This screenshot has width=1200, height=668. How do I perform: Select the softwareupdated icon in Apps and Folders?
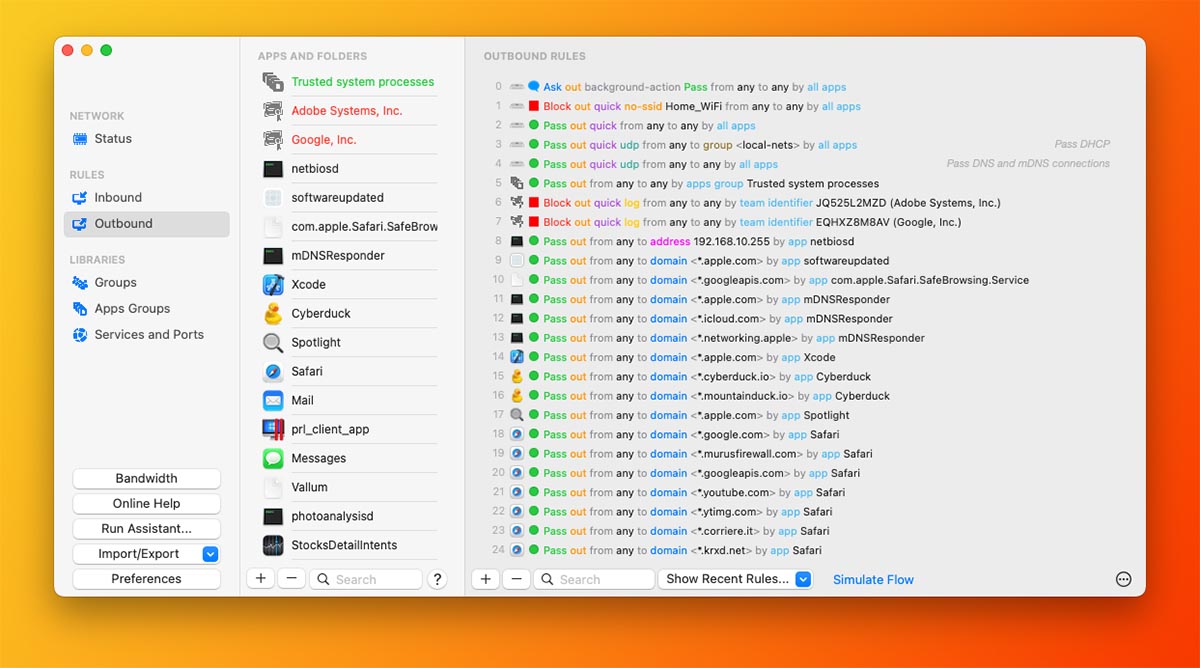pyautogui.click(x=273, y=198)
